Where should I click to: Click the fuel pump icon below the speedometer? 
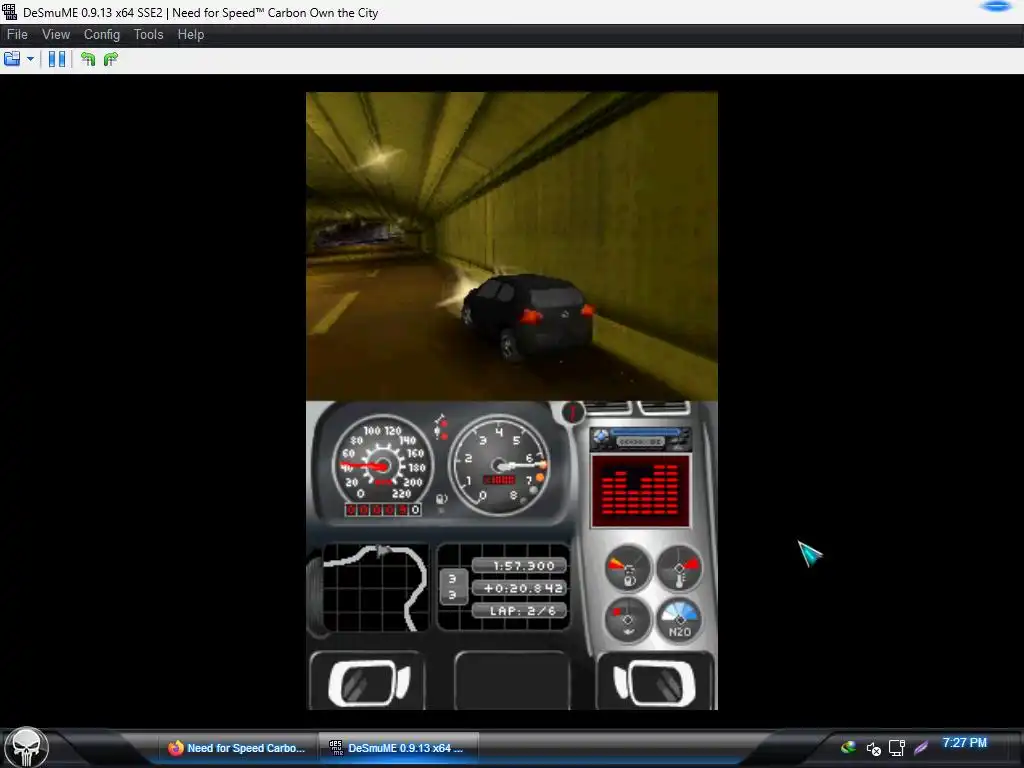click(441, 500)
